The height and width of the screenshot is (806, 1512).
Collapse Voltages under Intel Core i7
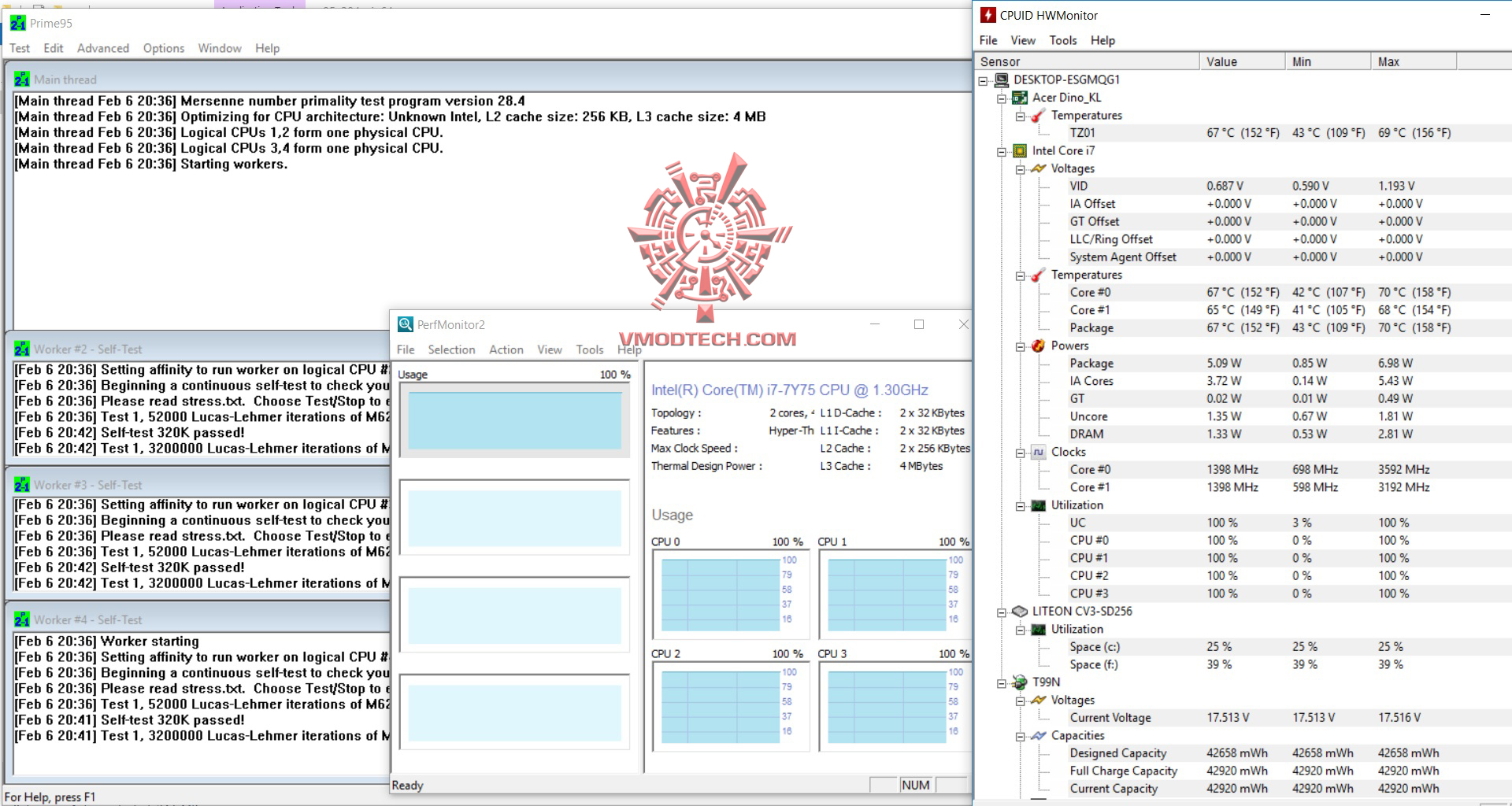[x=1021, y=169]
